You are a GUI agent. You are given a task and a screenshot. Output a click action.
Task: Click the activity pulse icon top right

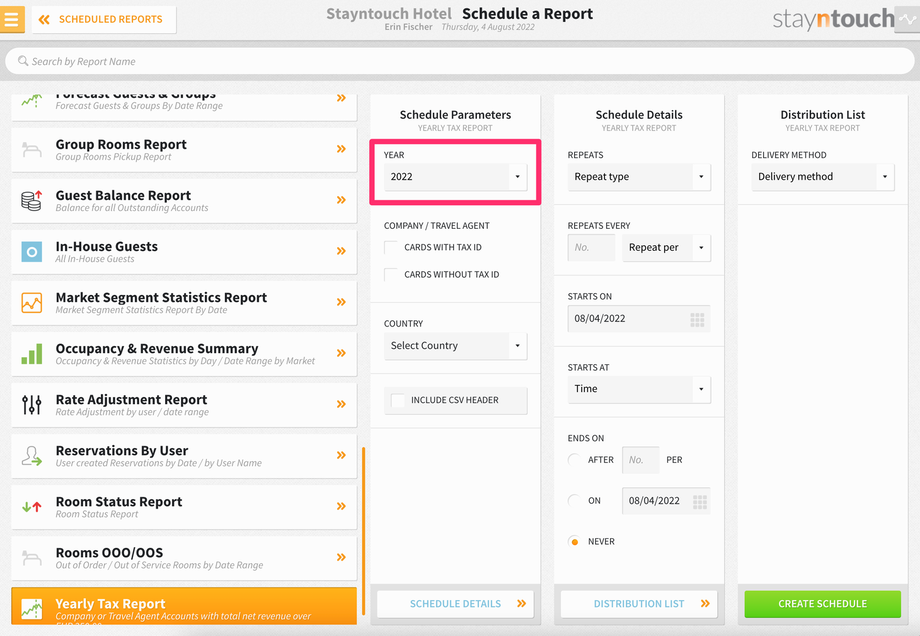(x=908, y=19)
